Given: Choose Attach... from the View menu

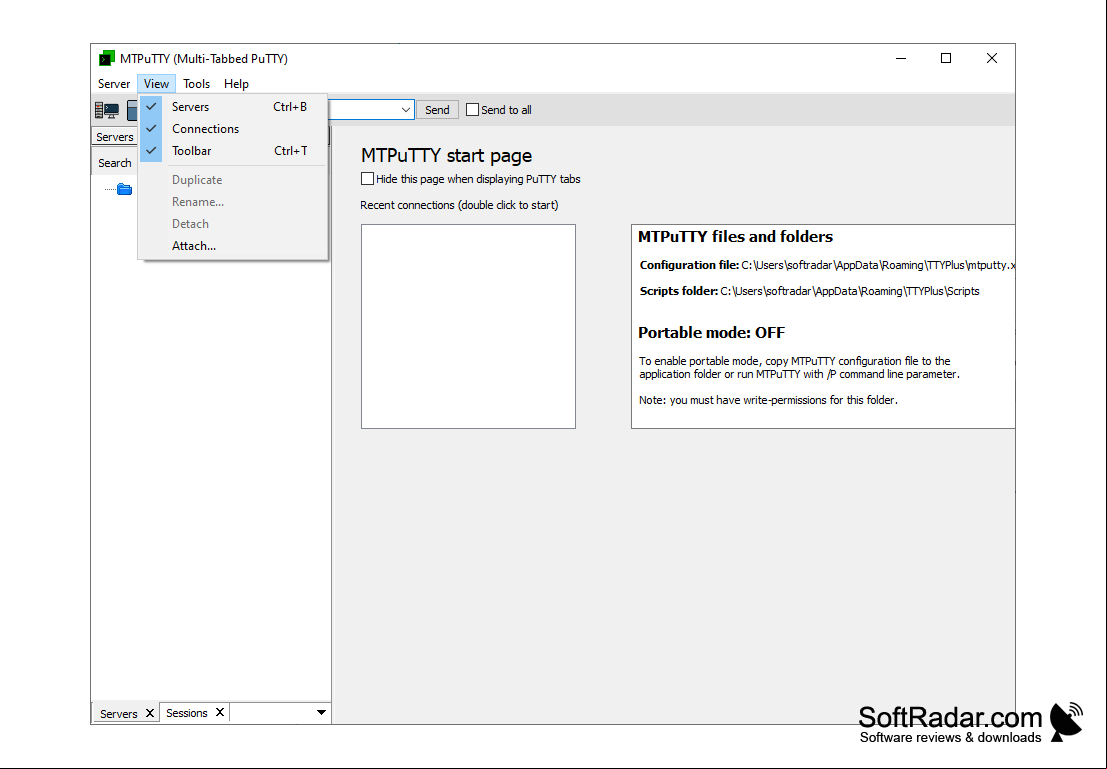Looking at the screenshot, I should pyautogui.click(x=233, y=246).
